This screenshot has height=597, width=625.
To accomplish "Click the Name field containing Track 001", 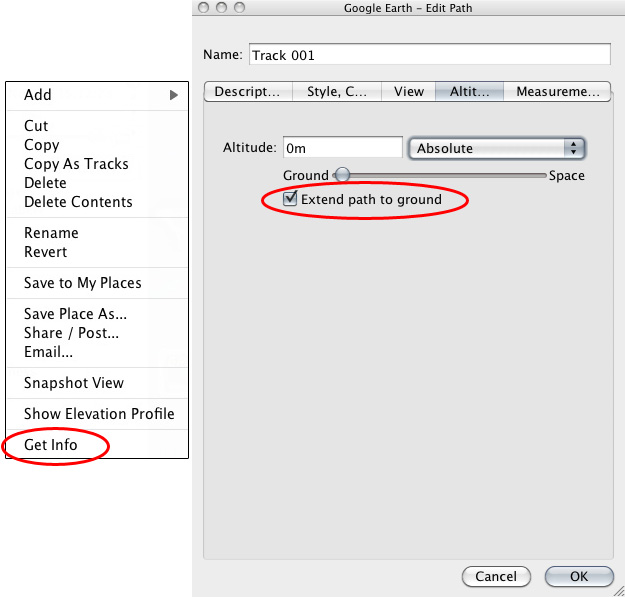I will [430, 55].
